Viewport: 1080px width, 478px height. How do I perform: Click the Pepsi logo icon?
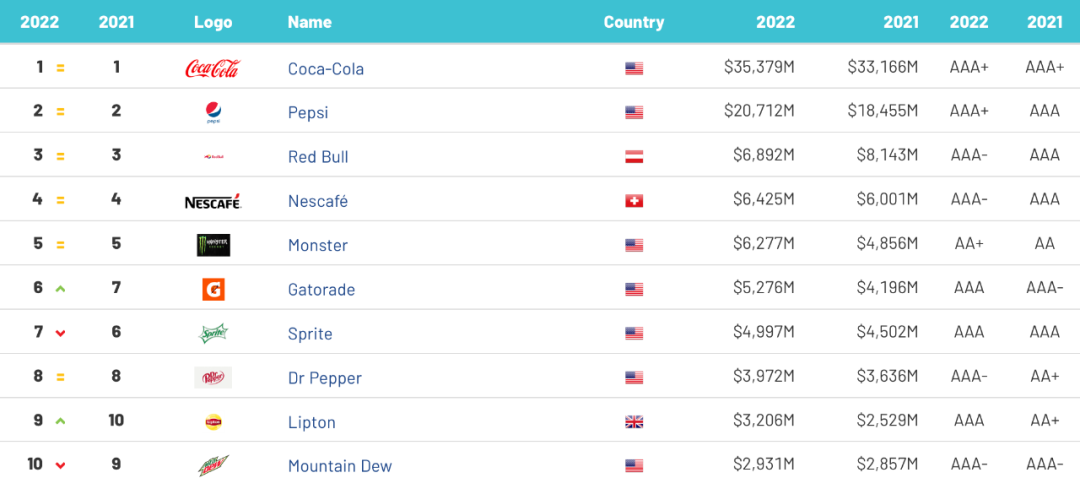click(213, 113)
